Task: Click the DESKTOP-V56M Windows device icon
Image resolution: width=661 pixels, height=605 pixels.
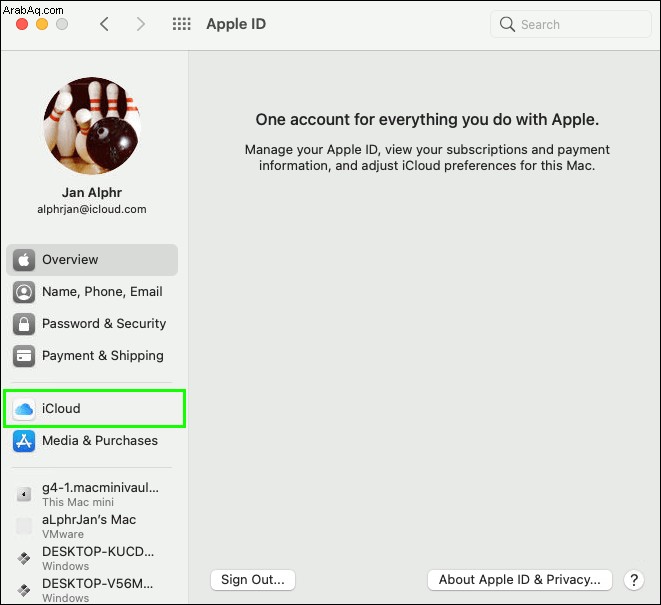Action: tap(24, 590)
